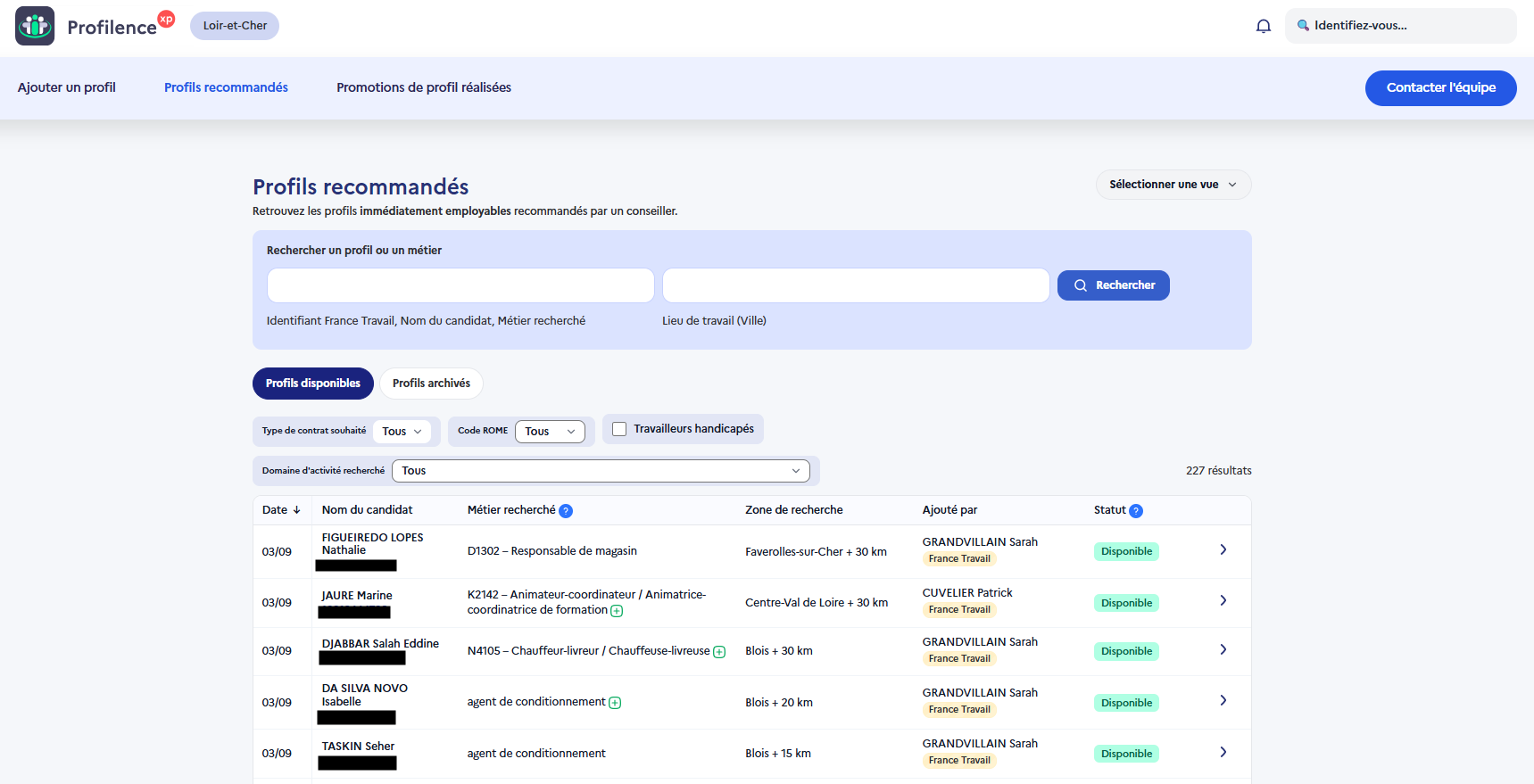This screenshot has width=1534, height=784.
Task: Click the Rechercher button
Action: [1114, 285]
